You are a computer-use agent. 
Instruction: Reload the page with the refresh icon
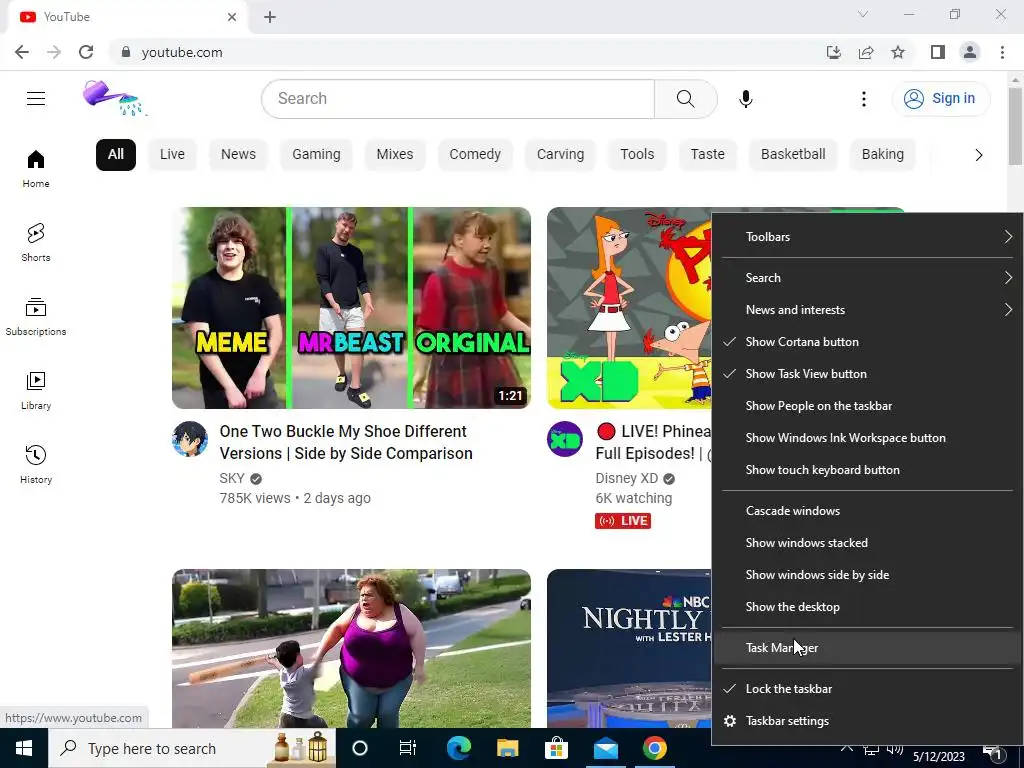[x=86, y=52]
